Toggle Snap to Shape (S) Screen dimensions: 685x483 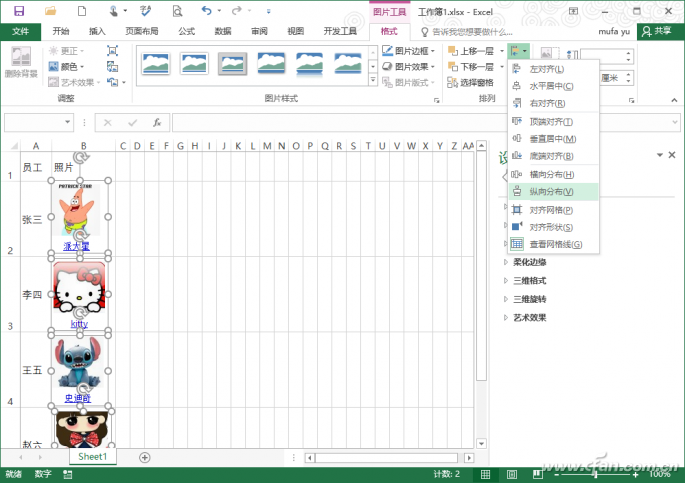tap(553, 227)
